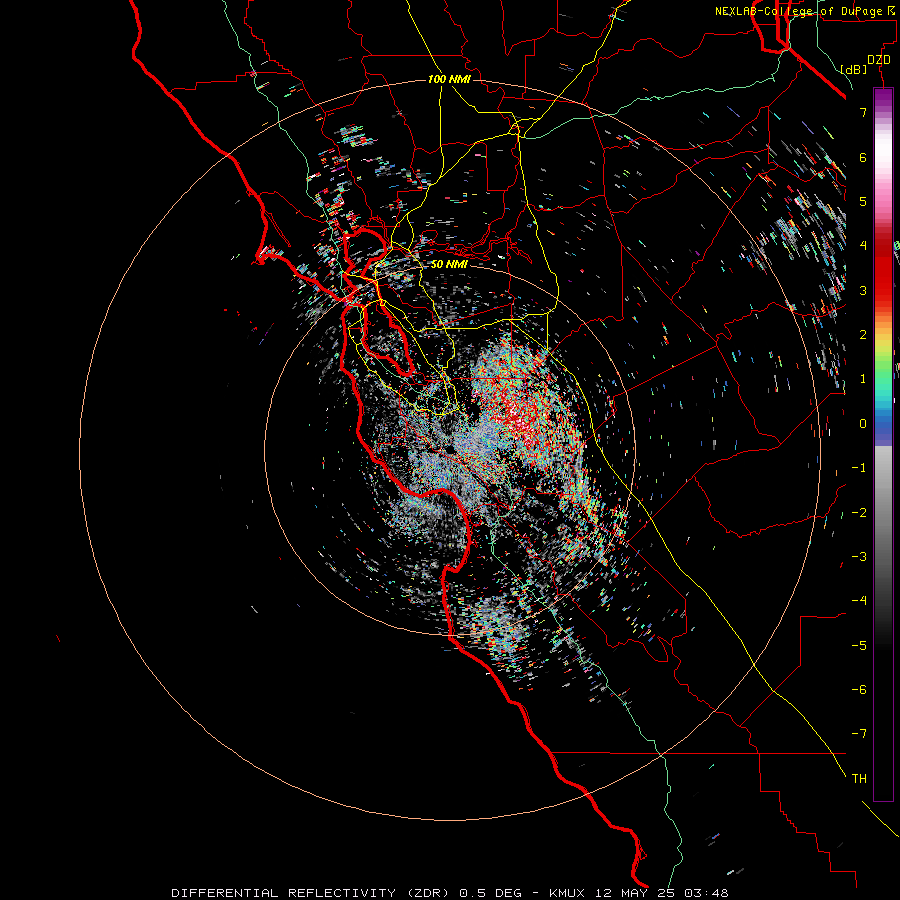Click the "-2" value on the scale
900x900 pixels.
[859, 513]
